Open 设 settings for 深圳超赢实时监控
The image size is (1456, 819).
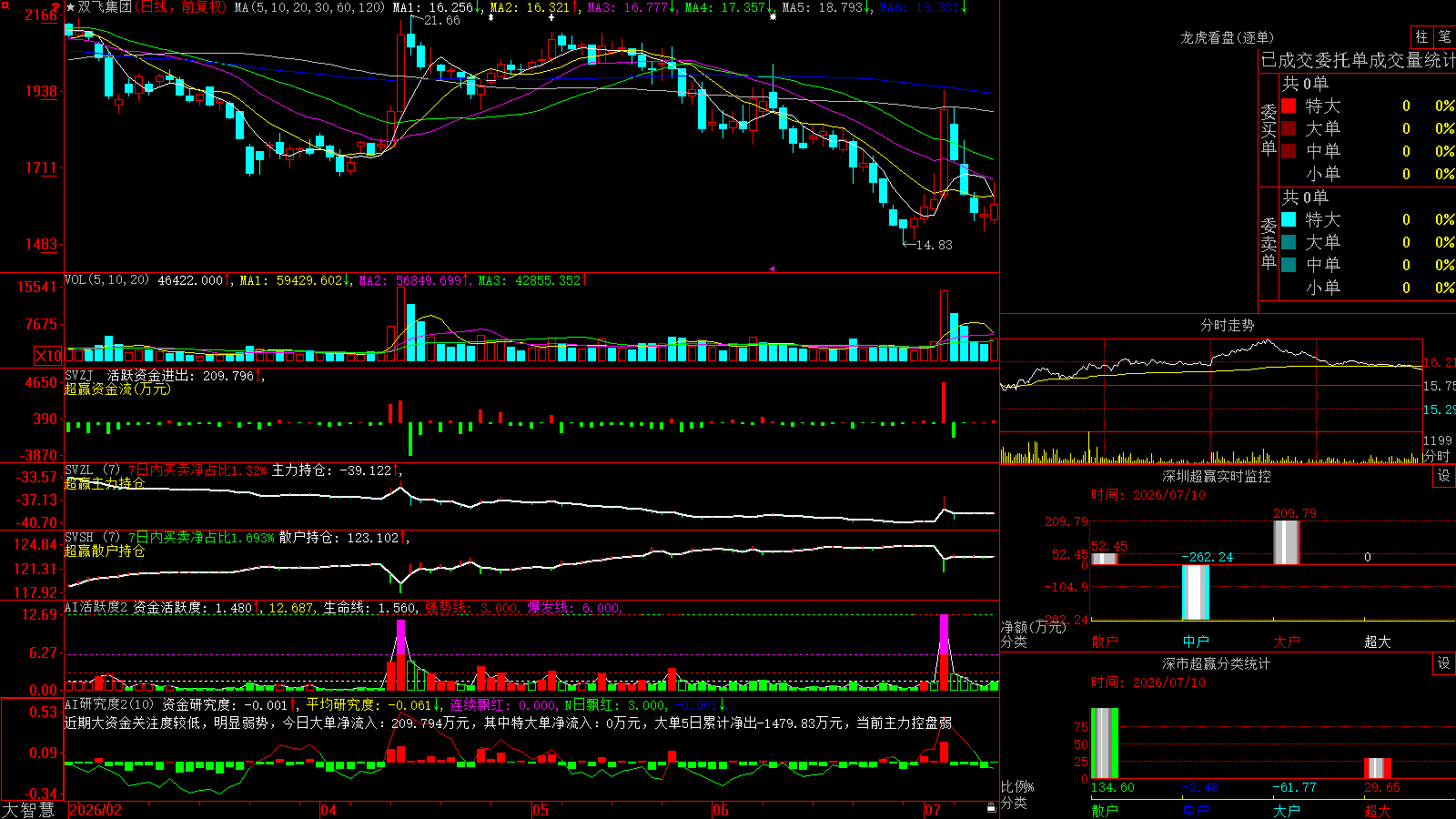[1444, 476]
